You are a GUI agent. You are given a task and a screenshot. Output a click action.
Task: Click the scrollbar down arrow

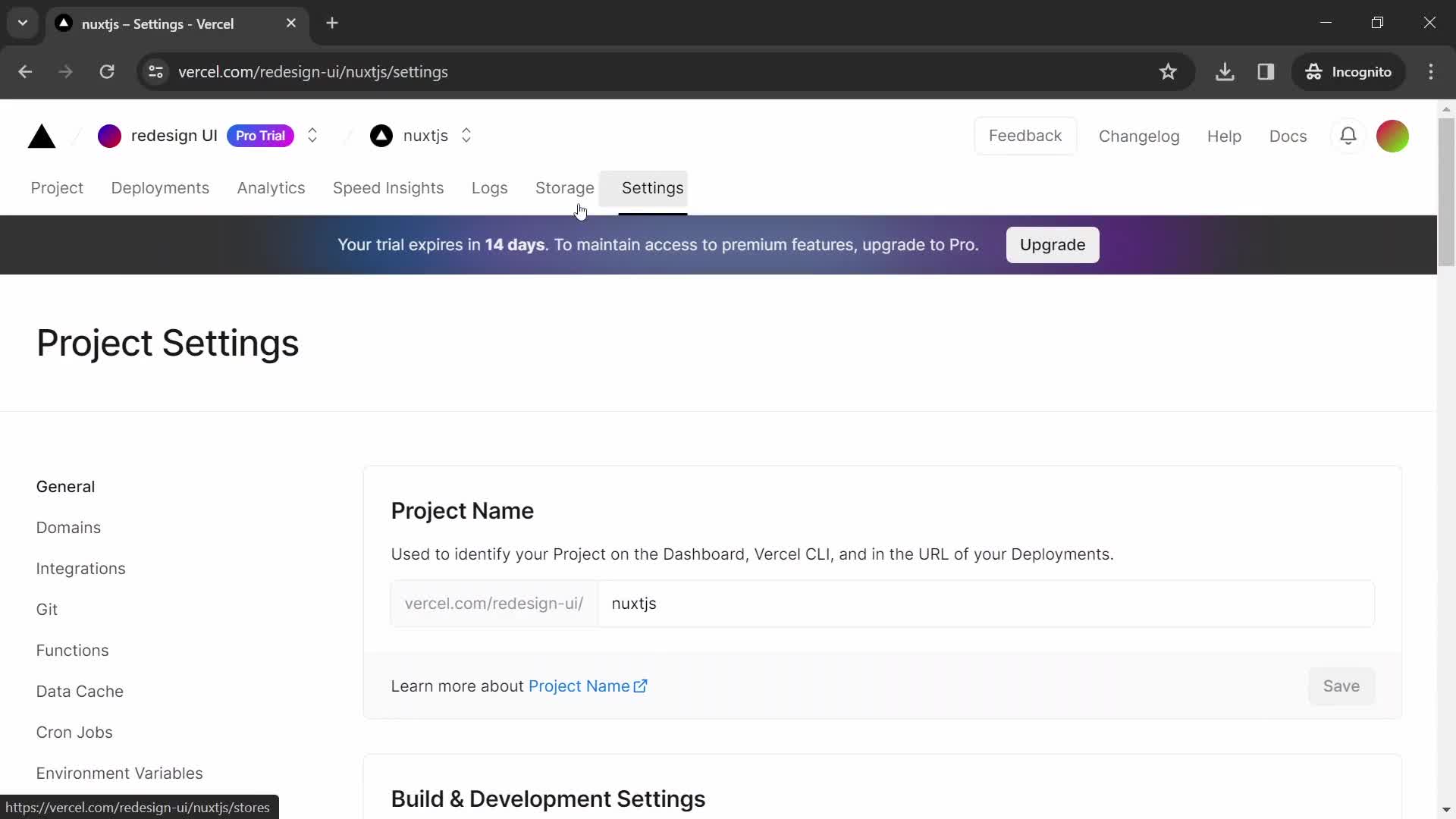pos(1446,810)
